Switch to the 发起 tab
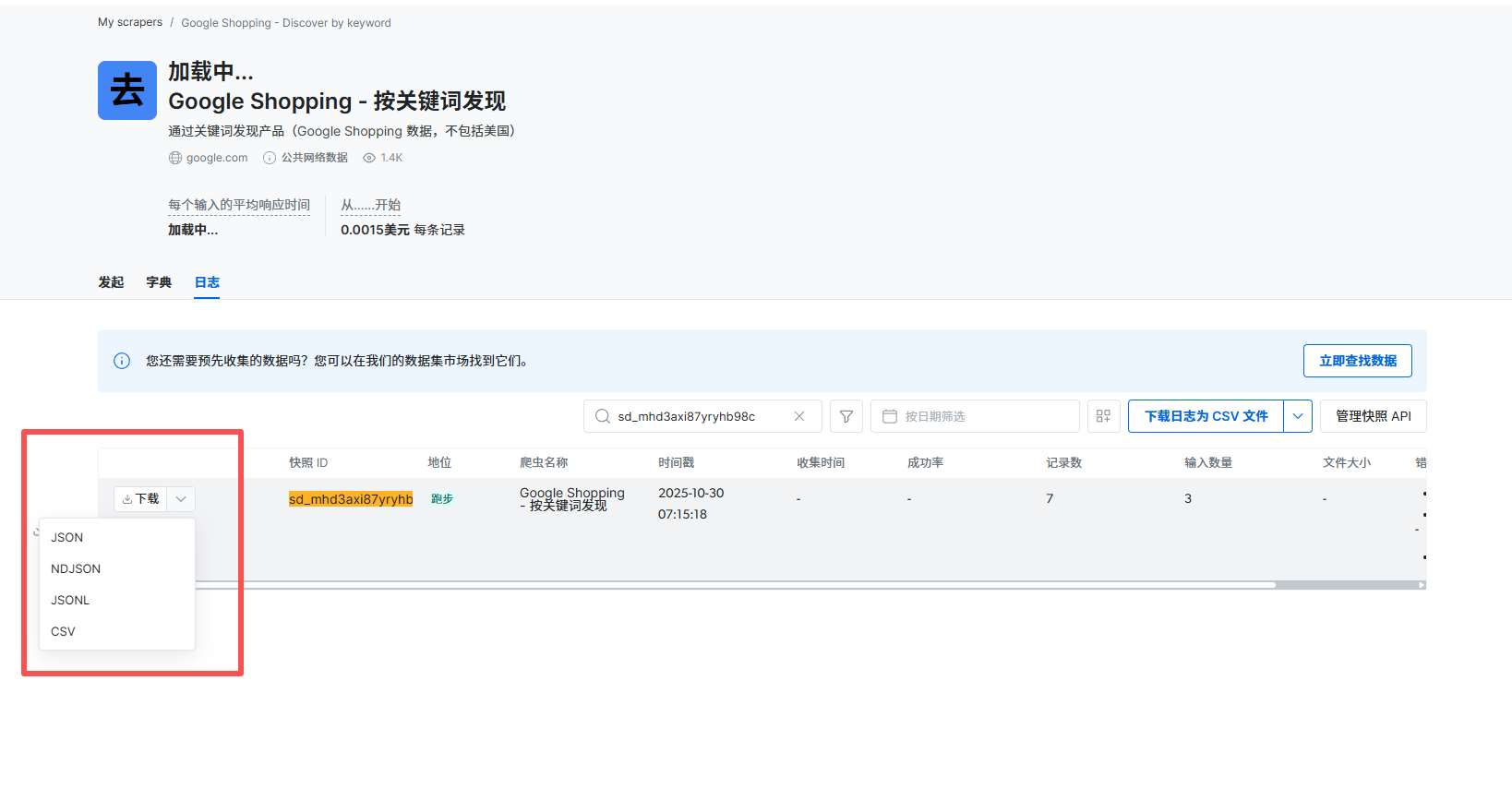This screenshot has height=788, width=1512. pyautogui.click(x=111, y=282)
